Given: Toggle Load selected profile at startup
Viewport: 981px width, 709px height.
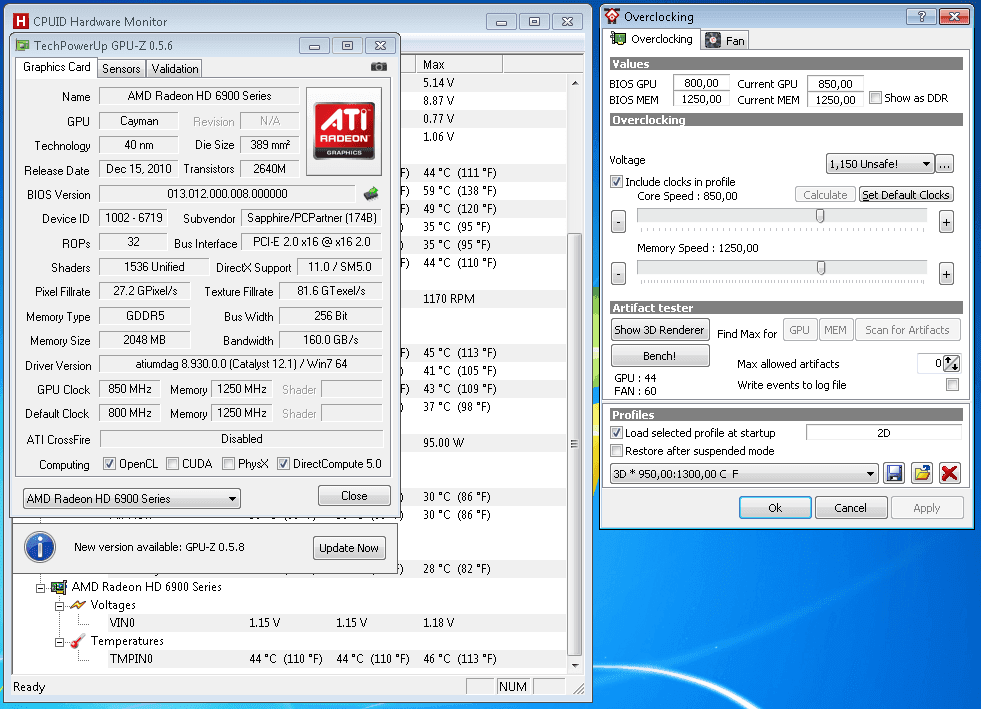Looking at the screenshot, I should click(x=616, y=433).
